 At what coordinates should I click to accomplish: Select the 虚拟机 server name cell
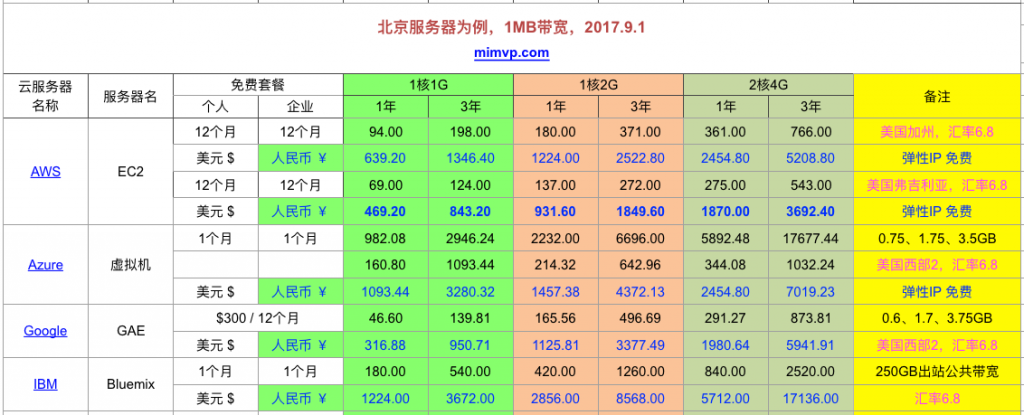[x=131, y=265]
